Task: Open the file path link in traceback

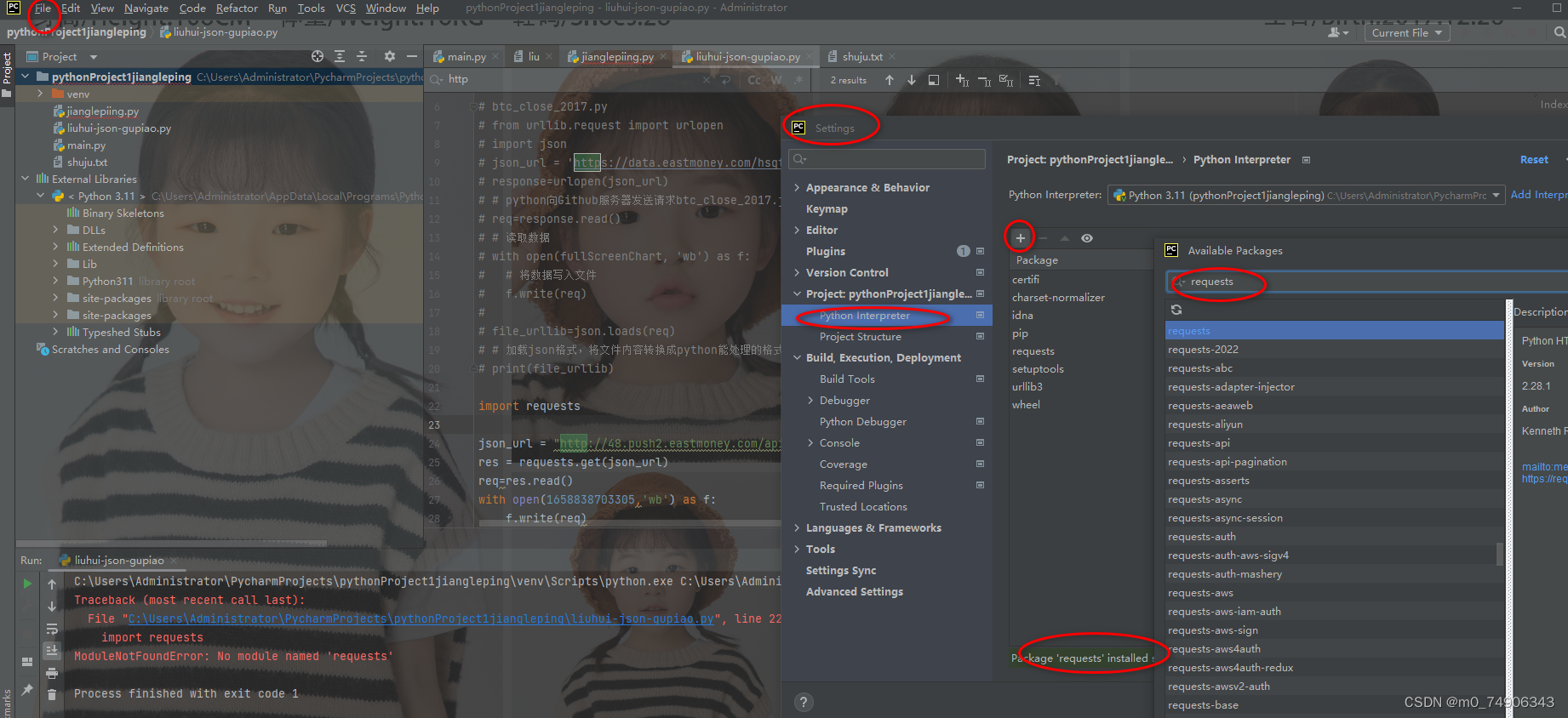Action: pos(421,619)
